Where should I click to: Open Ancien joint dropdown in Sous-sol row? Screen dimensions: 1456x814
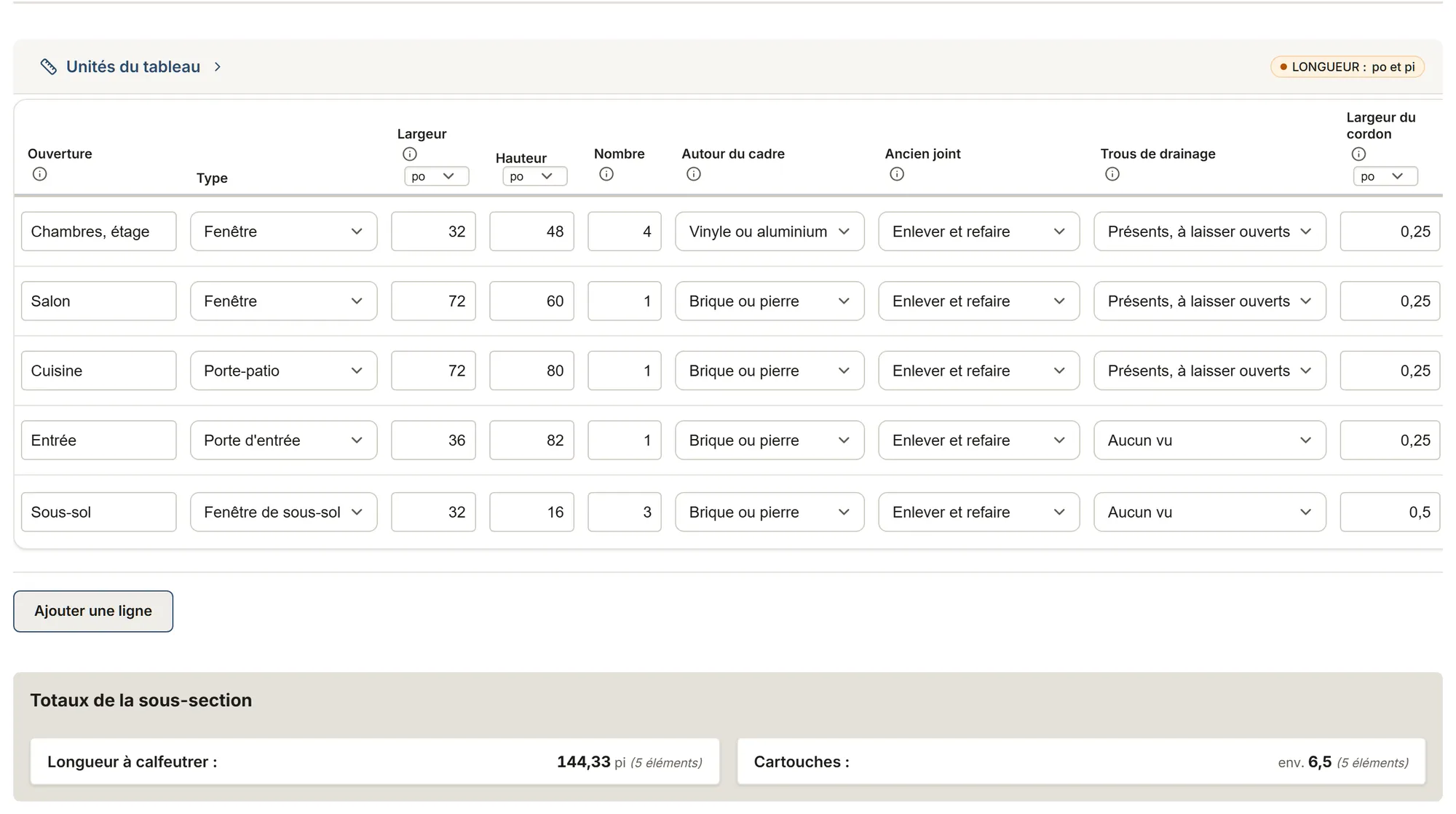(979, 512)
